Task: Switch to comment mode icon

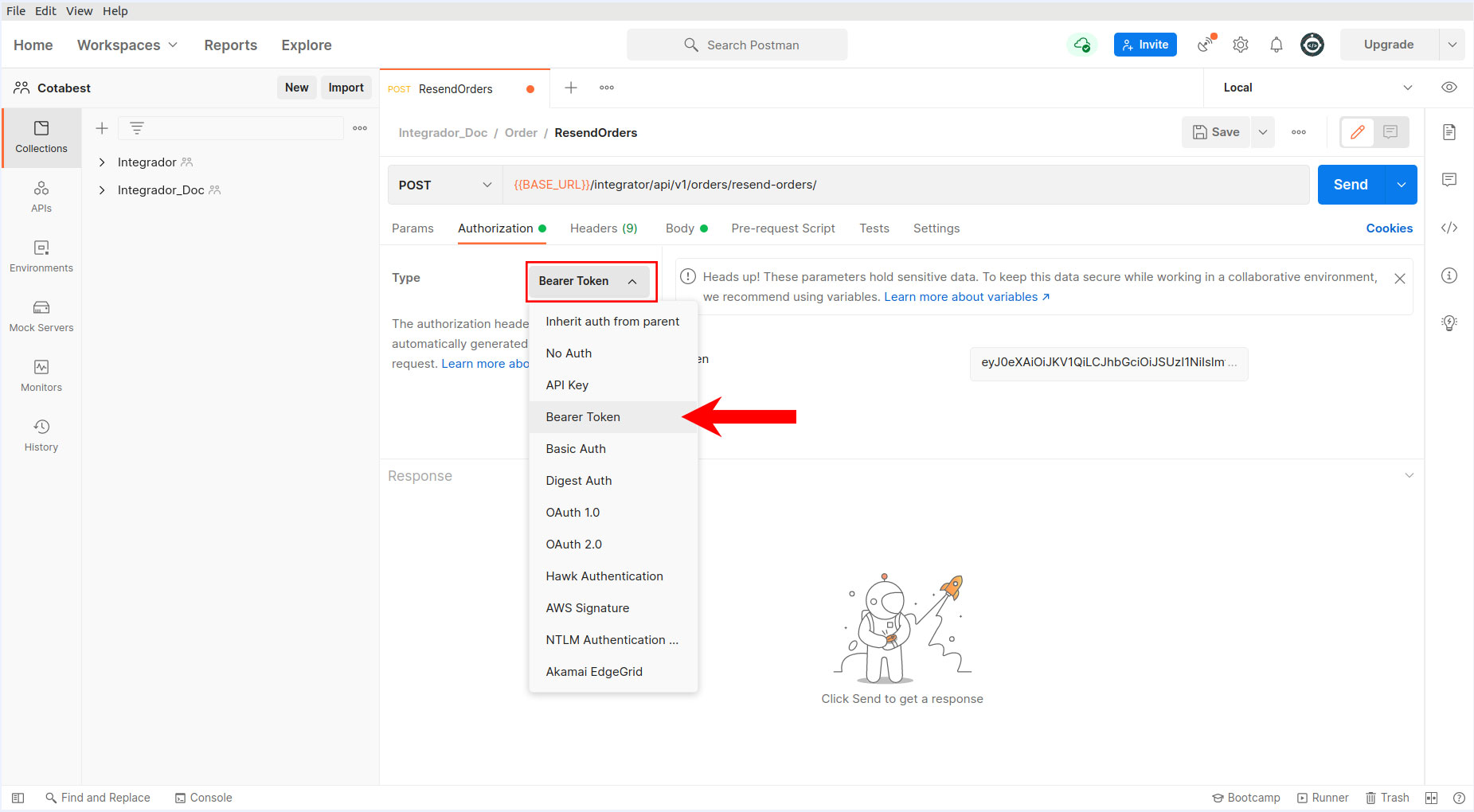Action: [x=1390, y=132]
